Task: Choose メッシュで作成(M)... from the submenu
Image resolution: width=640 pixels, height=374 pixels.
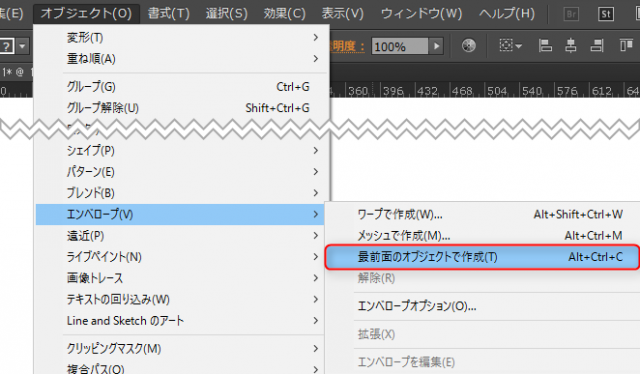Action: point(482,236)
